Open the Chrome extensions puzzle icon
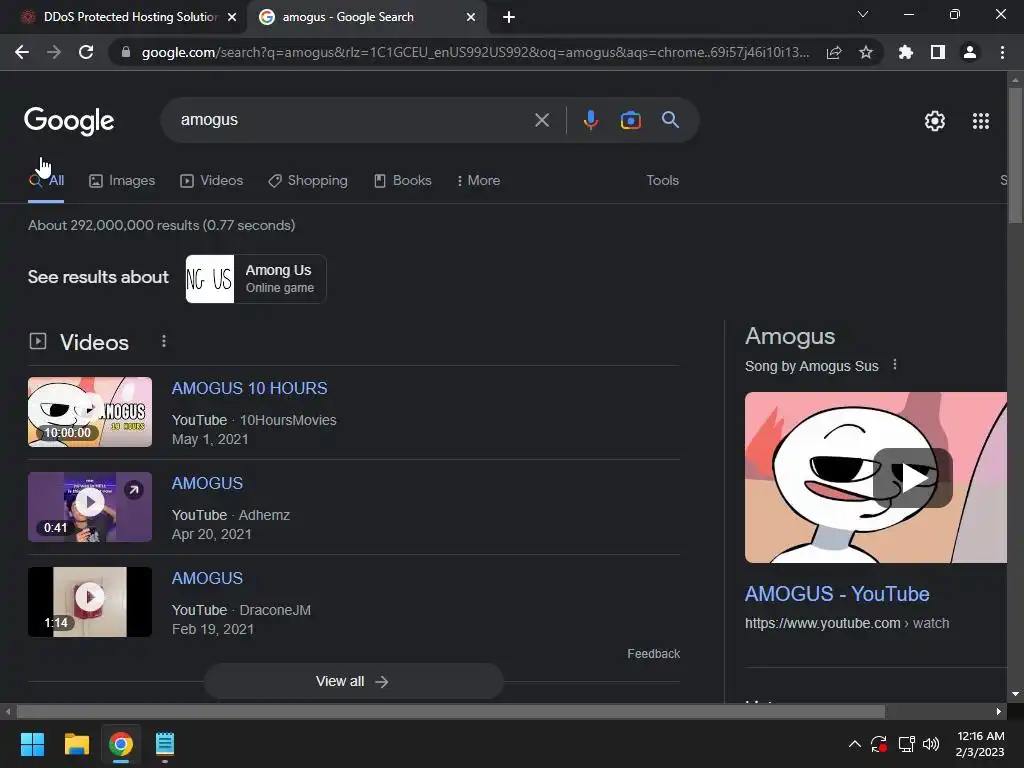 906,52
